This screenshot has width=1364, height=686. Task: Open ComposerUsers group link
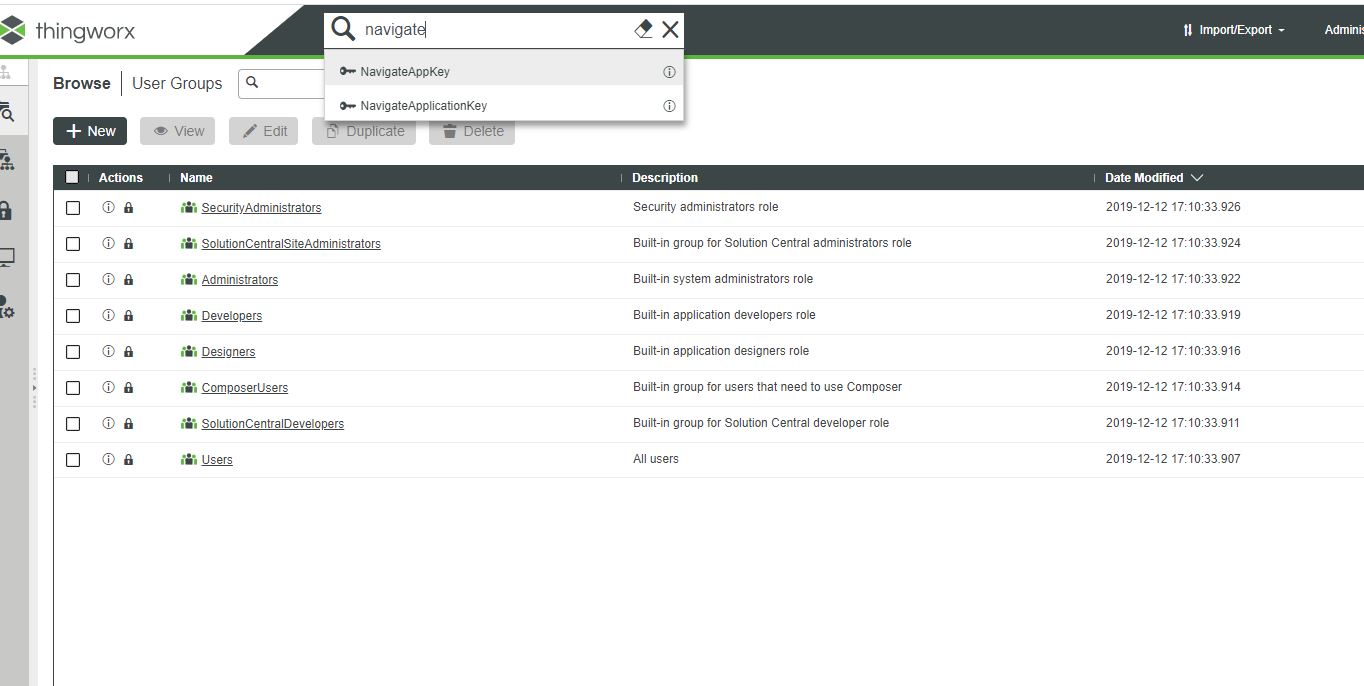(245, 388)
